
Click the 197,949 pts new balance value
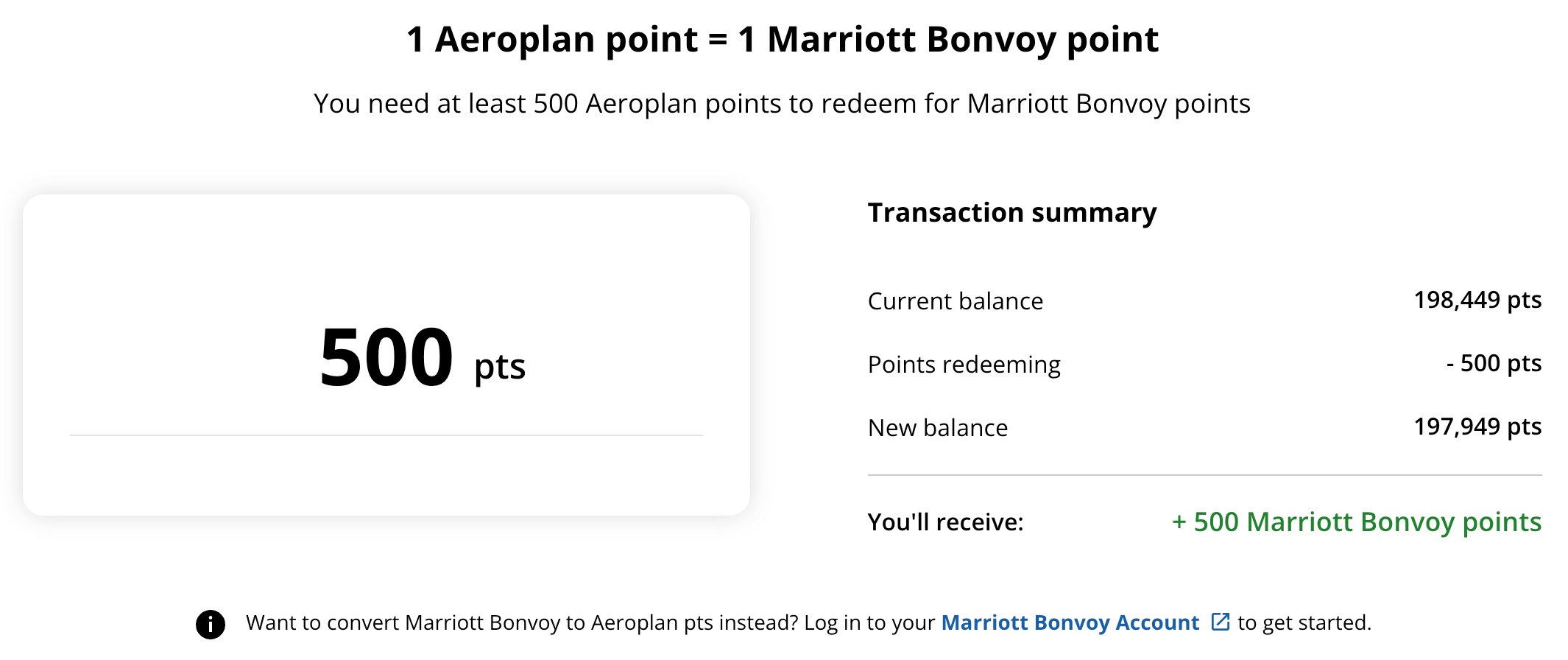click(x=1477, y=426)
